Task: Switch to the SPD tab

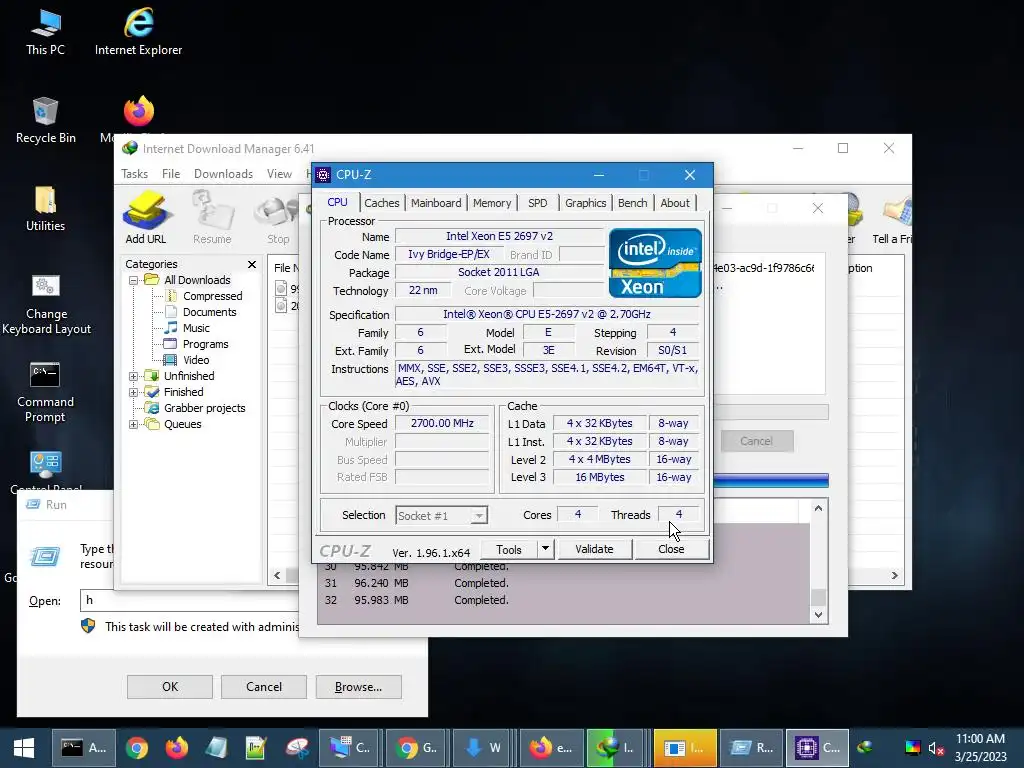Action: pos(537,203)
